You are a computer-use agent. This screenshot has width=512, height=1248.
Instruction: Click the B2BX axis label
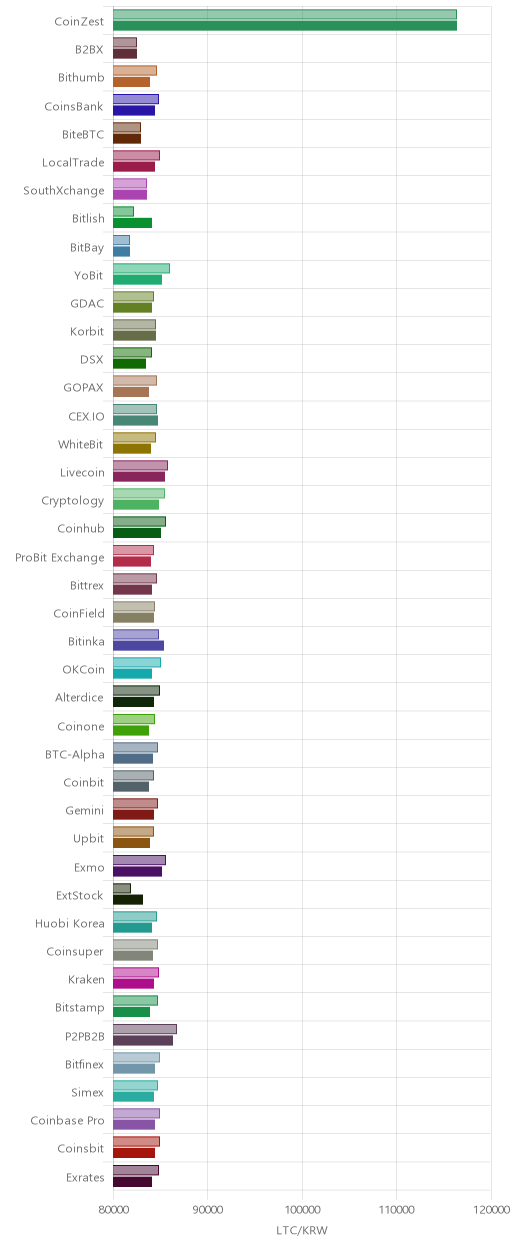90,49
